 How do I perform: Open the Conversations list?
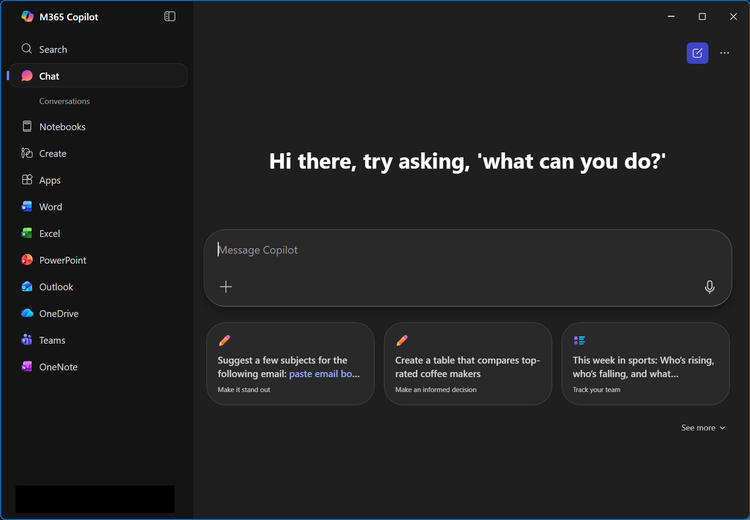pyautogui.click(x=64, y=101)
